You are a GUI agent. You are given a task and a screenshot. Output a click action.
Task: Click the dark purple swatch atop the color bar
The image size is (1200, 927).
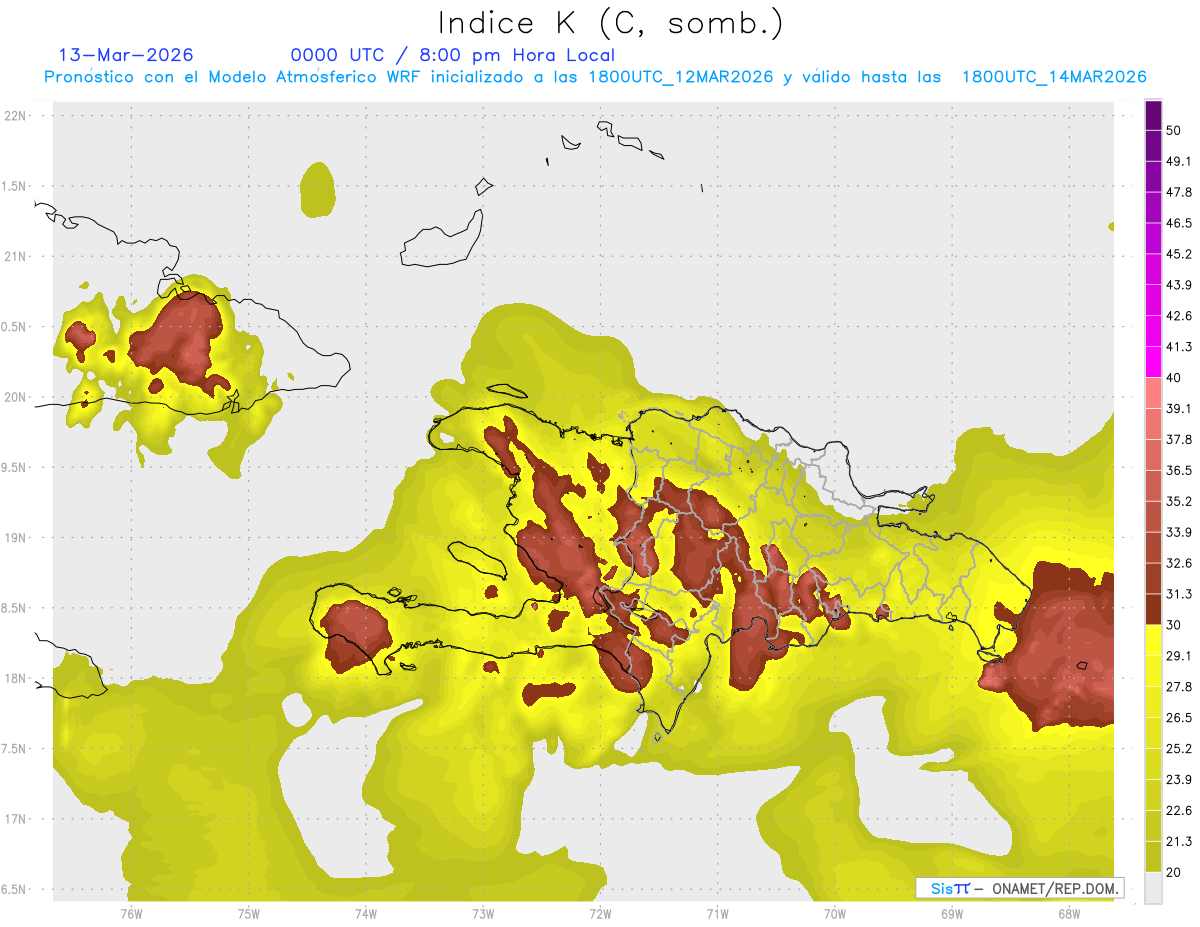point(1154,116)
